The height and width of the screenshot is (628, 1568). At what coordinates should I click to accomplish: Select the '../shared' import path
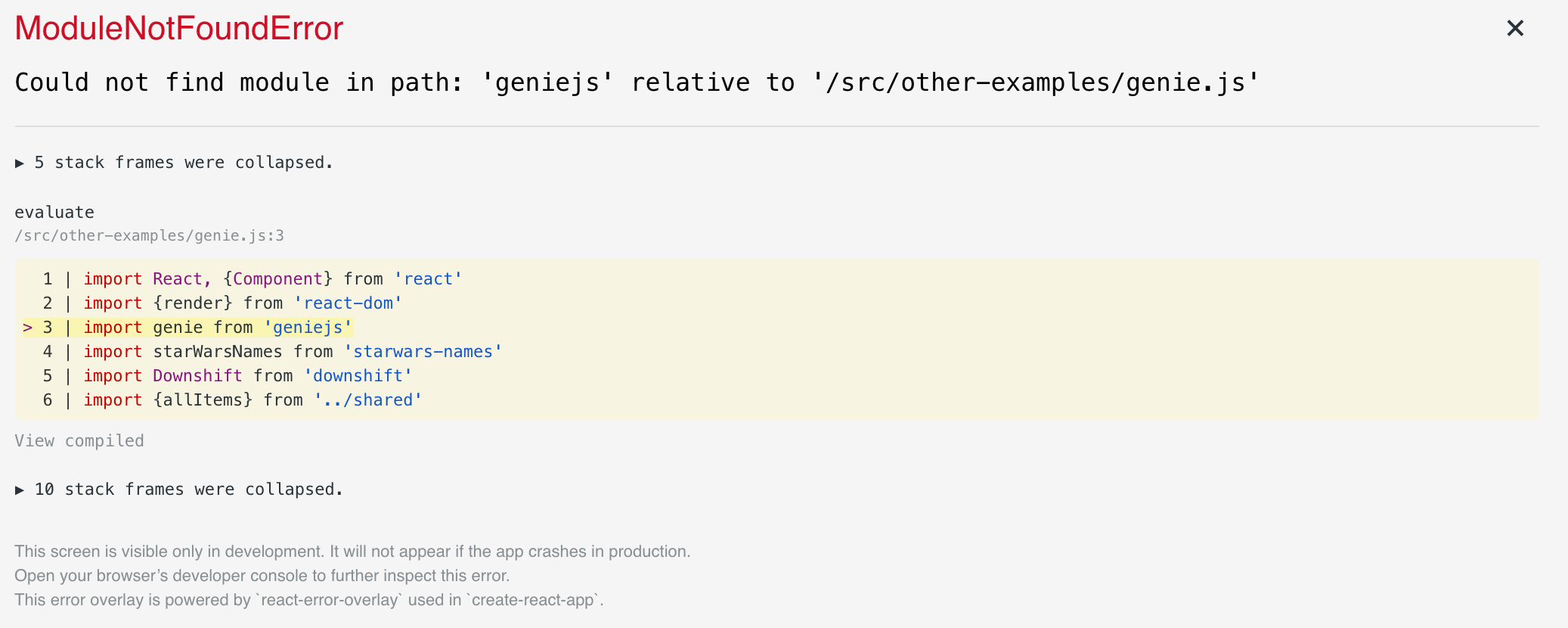click(368, 399)
